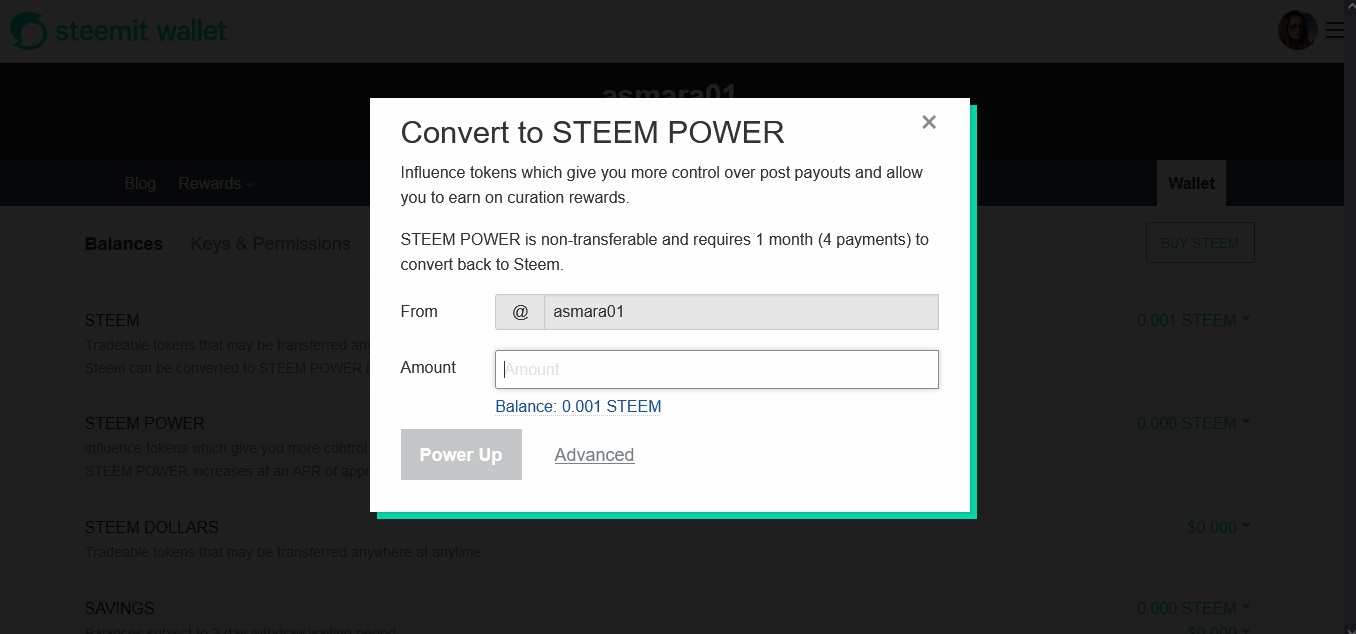Click the From account field asmara01

(x=741, y=312)
